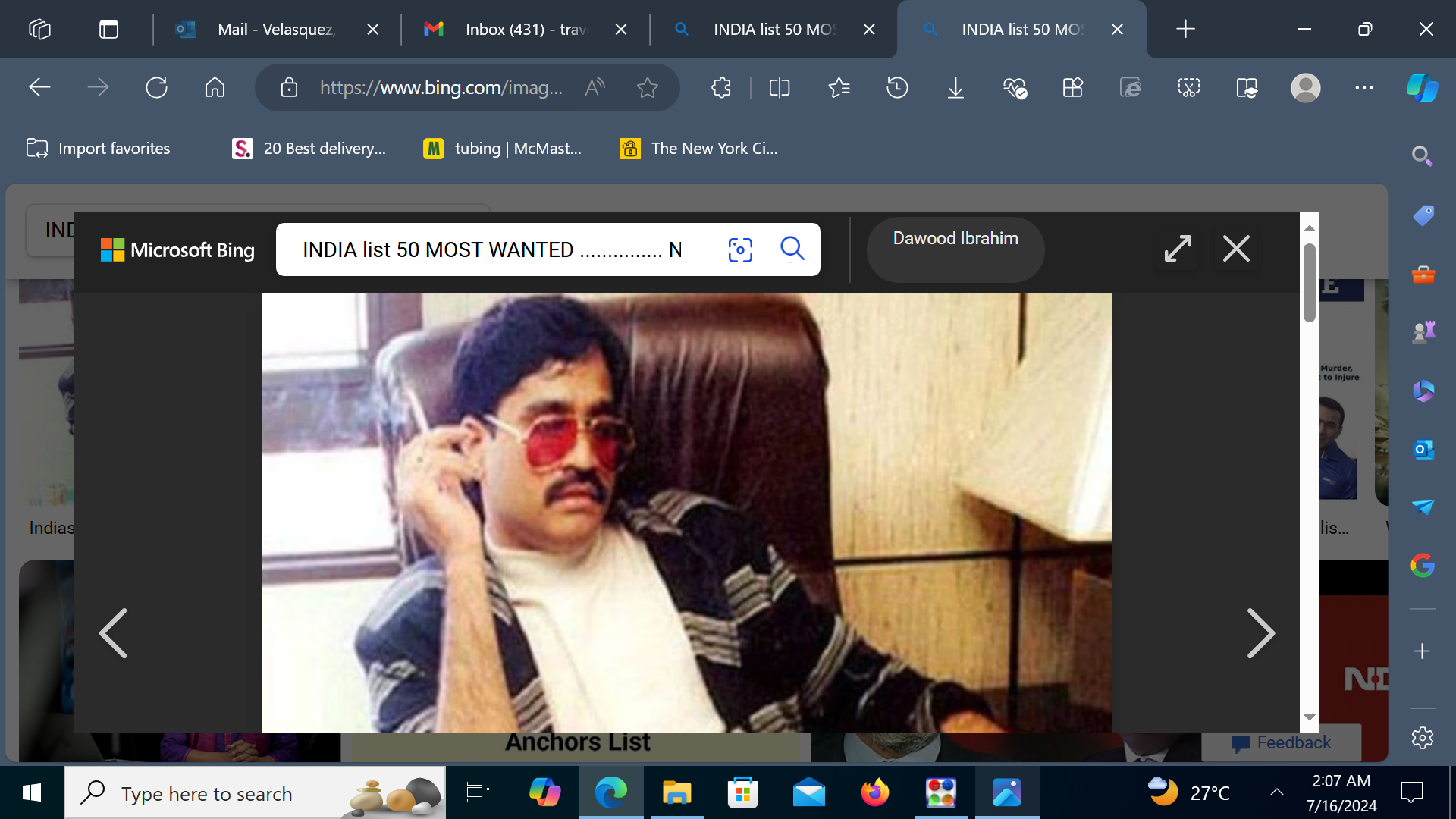Click Import favorites bookmark
Image resolution: width=1456 pixels, height=819 pixels.
click(x=99, y=149)
